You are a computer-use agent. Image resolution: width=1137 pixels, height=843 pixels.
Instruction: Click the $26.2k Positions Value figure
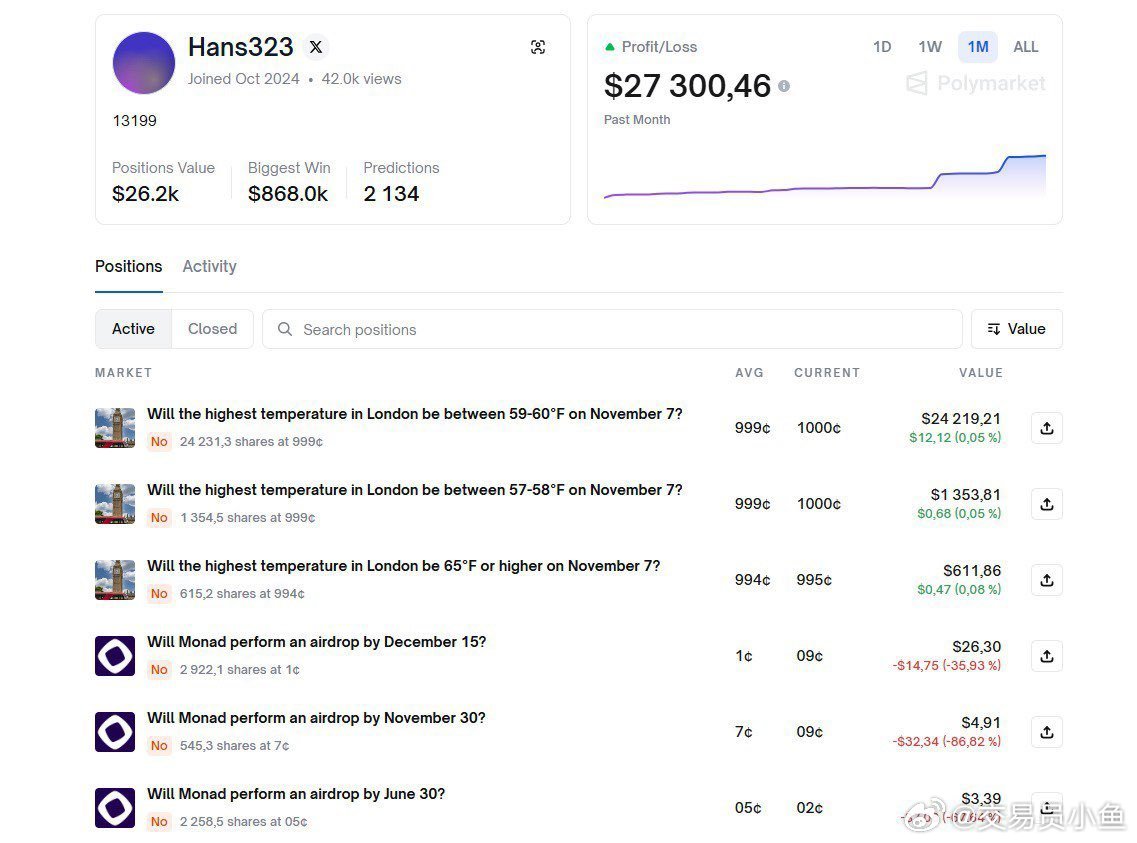pyautogui.click(x=145, y=194)
